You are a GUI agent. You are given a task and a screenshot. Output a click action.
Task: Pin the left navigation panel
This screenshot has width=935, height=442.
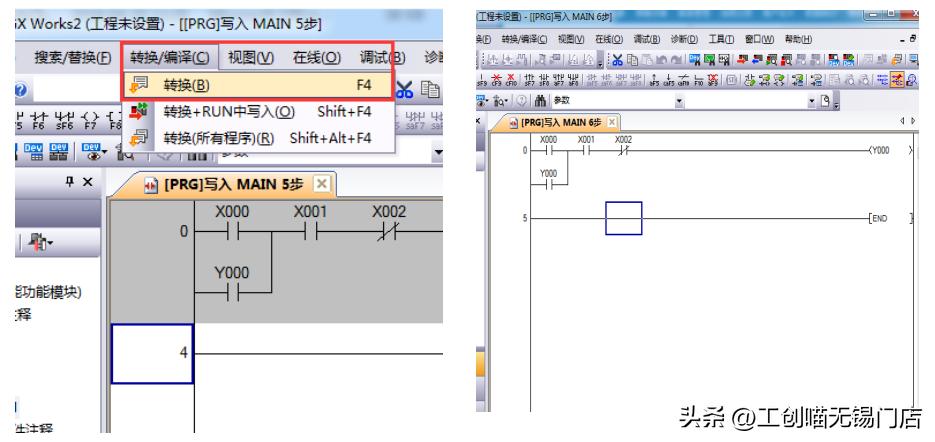click(70, 182)
